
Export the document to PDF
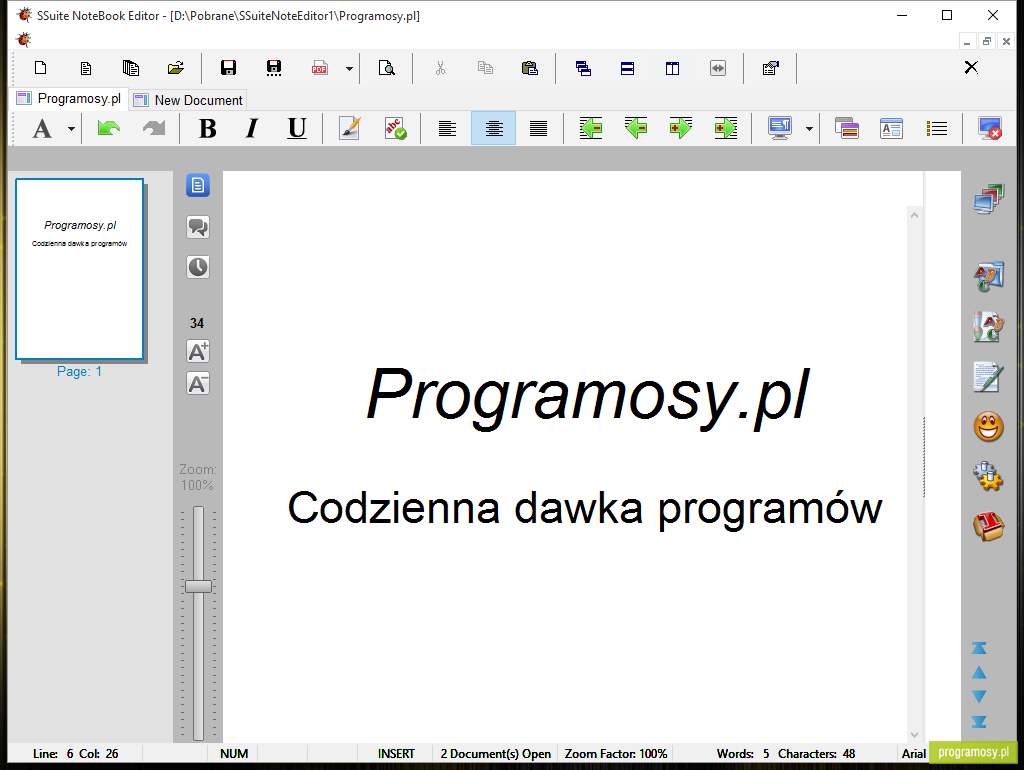(319, 68)
